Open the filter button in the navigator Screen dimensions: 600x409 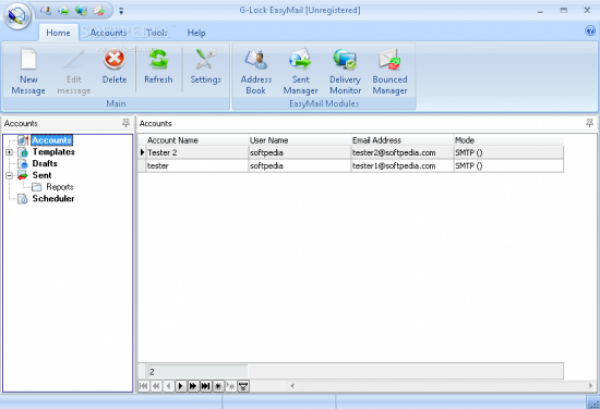[243, 386]
